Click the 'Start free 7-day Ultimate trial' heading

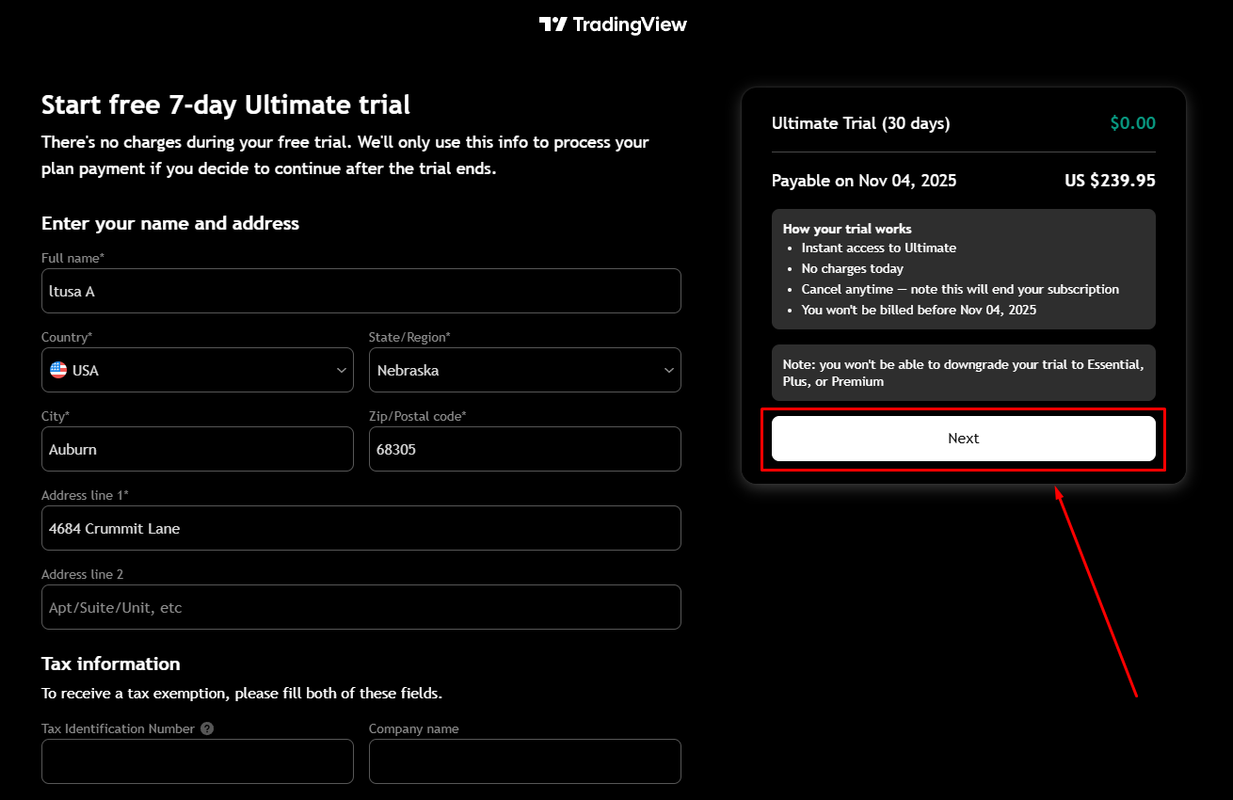[x=226, y=104]
